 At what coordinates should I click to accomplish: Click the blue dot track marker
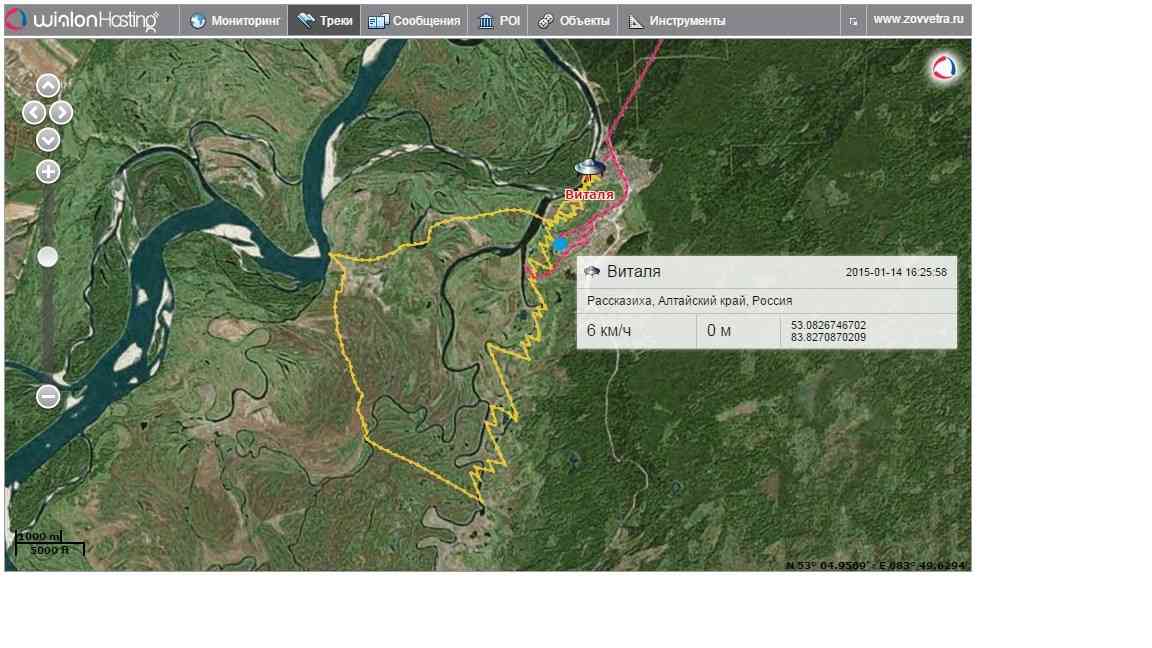click(x=560, y=244)
